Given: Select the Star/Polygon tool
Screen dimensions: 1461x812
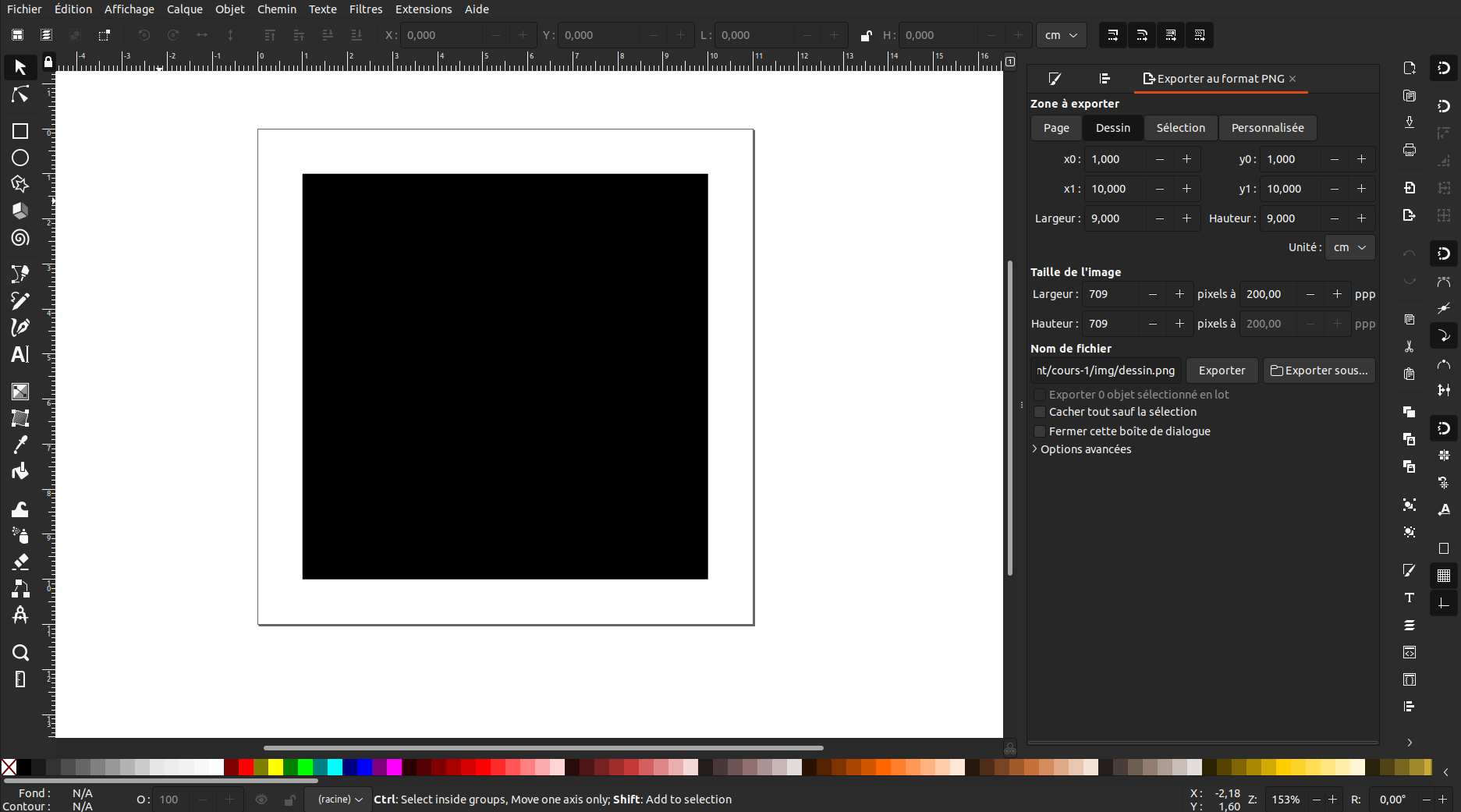Looking at the screenshot, I should click(20, 185).
